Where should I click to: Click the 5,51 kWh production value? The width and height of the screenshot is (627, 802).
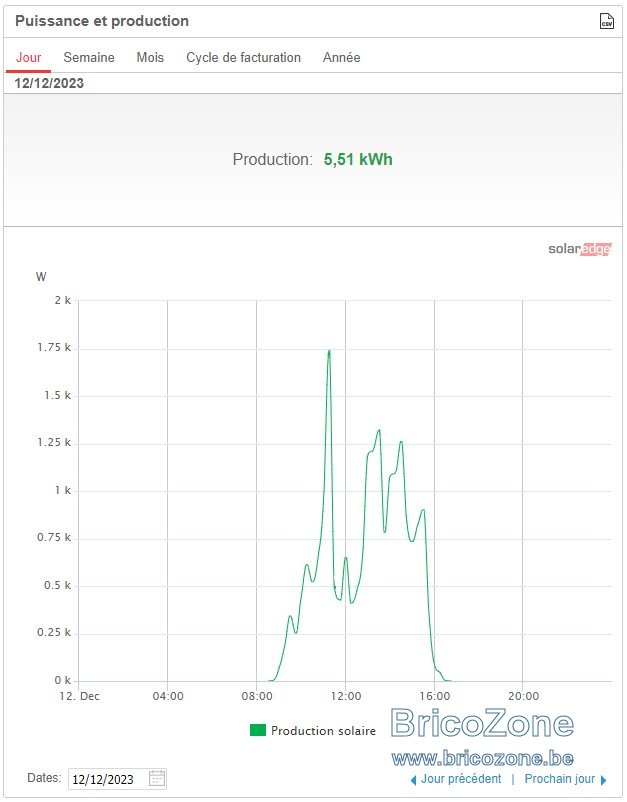pyautogui.click(x=358, y=160)
